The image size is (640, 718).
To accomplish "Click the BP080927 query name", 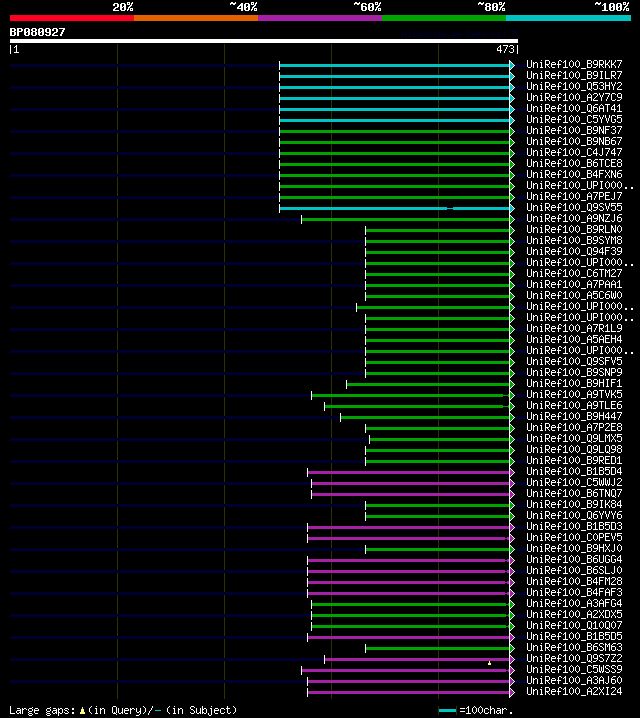I will pos(38,32).
